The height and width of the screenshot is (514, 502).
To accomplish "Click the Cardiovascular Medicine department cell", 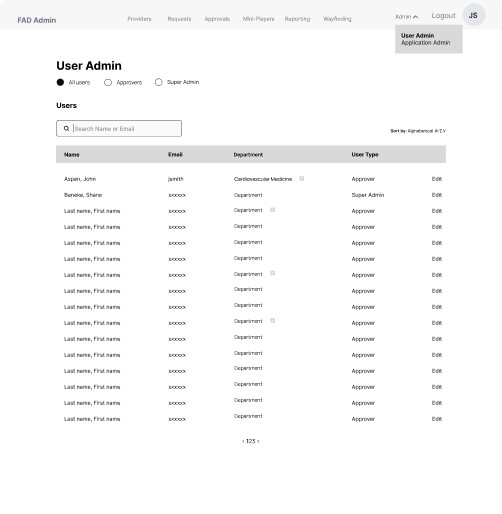I will [x=263, y=179].
